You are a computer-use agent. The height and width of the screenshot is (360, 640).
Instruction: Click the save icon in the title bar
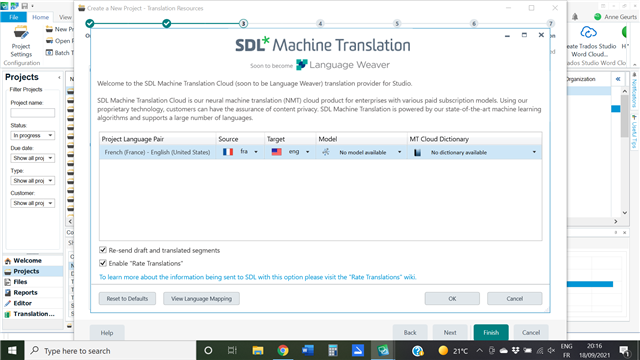coord(24,6)
